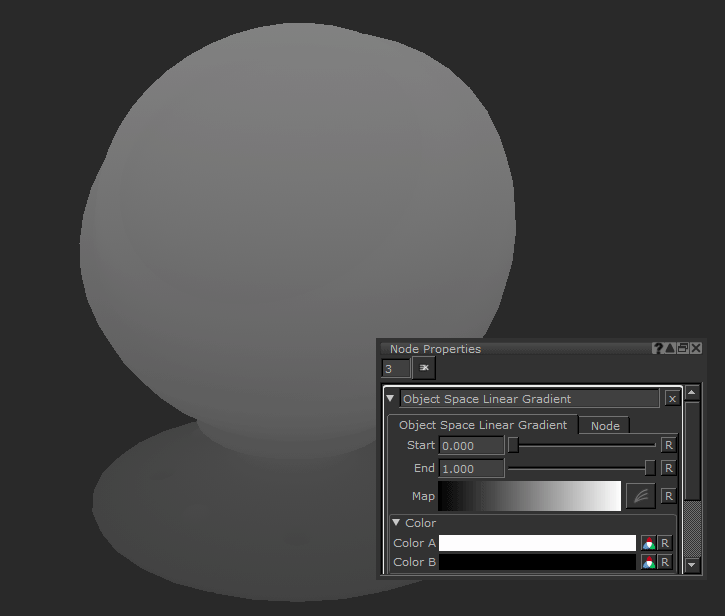The width and height of the screenshot is (725, 616).
Task: Reset the Start value with its R button
Action: [x=668, y=445]
